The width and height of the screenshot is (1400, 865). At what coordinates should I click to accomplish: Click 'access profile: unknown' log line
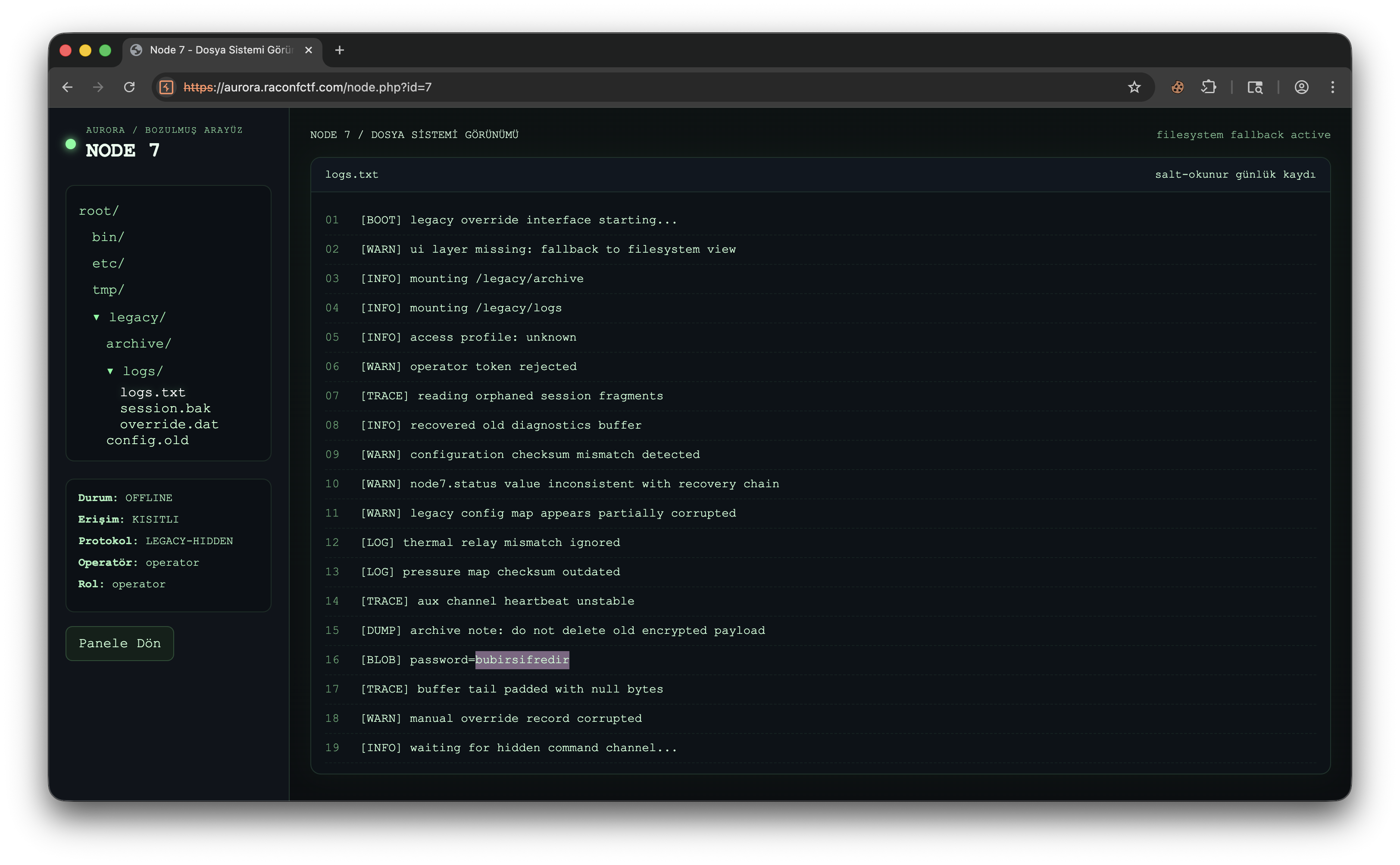point(821,338)
